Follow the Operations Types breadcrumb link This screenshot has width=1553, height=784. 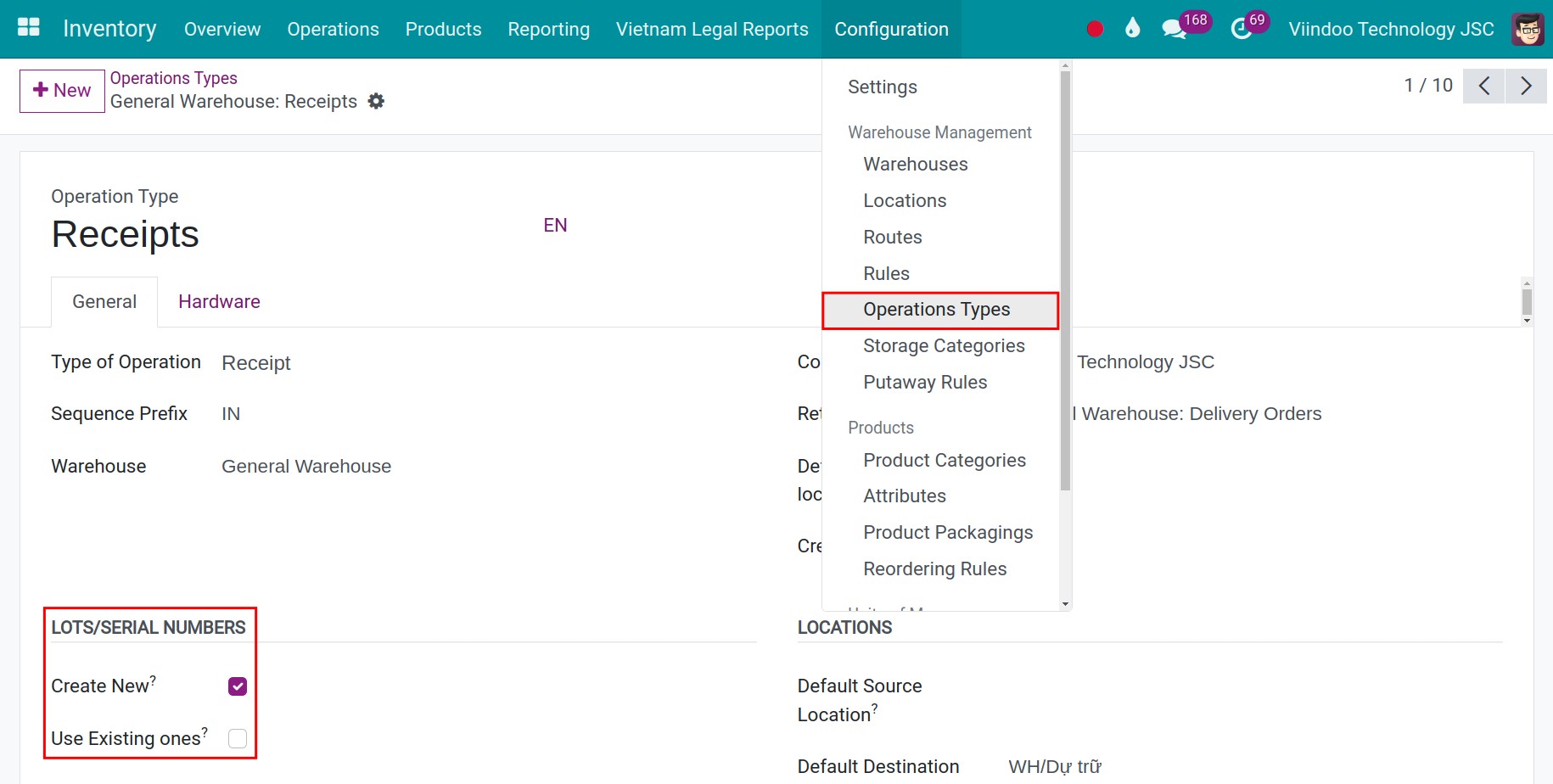tap(174, 78)
